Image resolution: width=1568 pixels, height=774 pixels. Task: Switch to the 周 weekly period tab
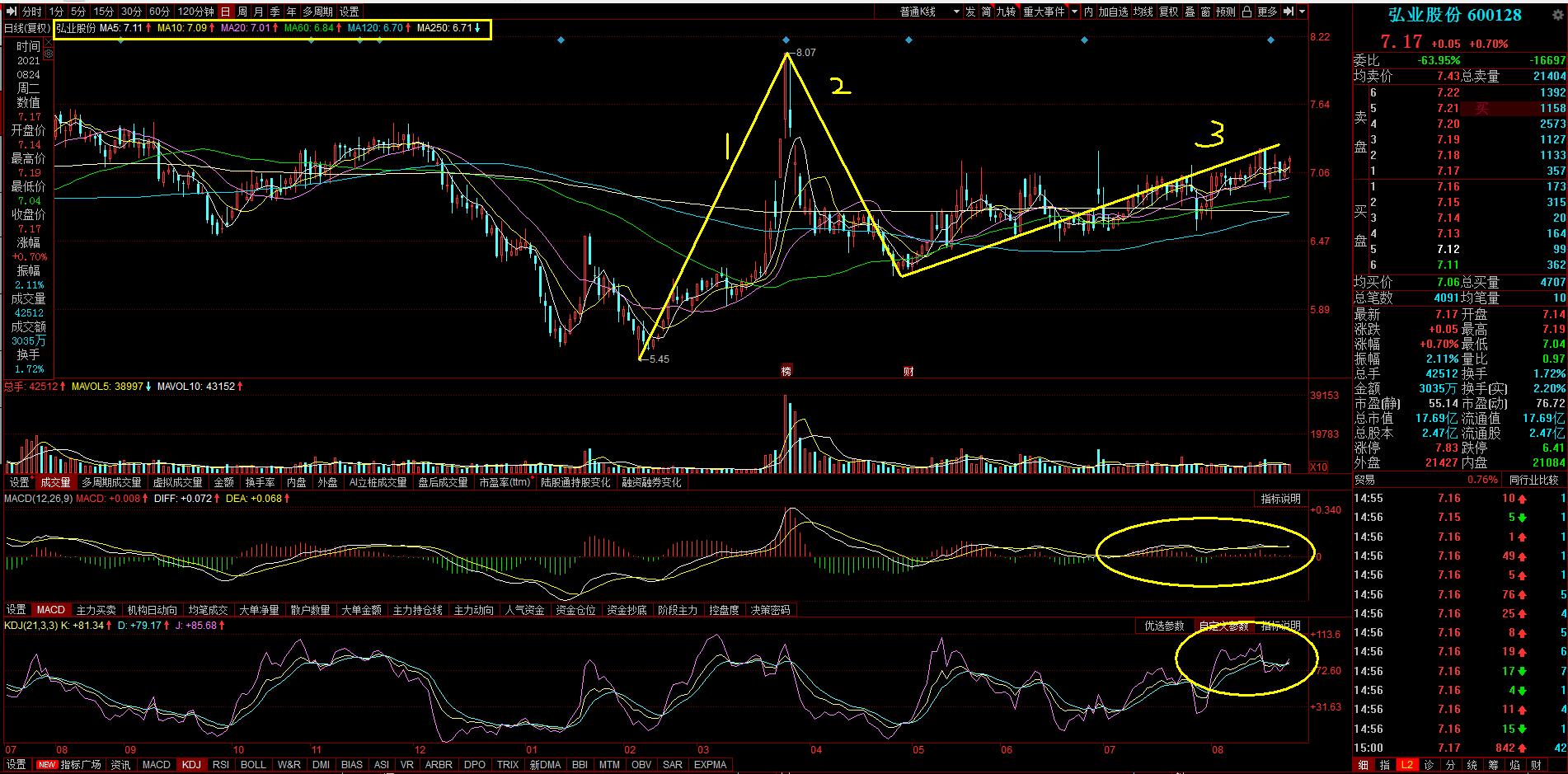(242, 12)
